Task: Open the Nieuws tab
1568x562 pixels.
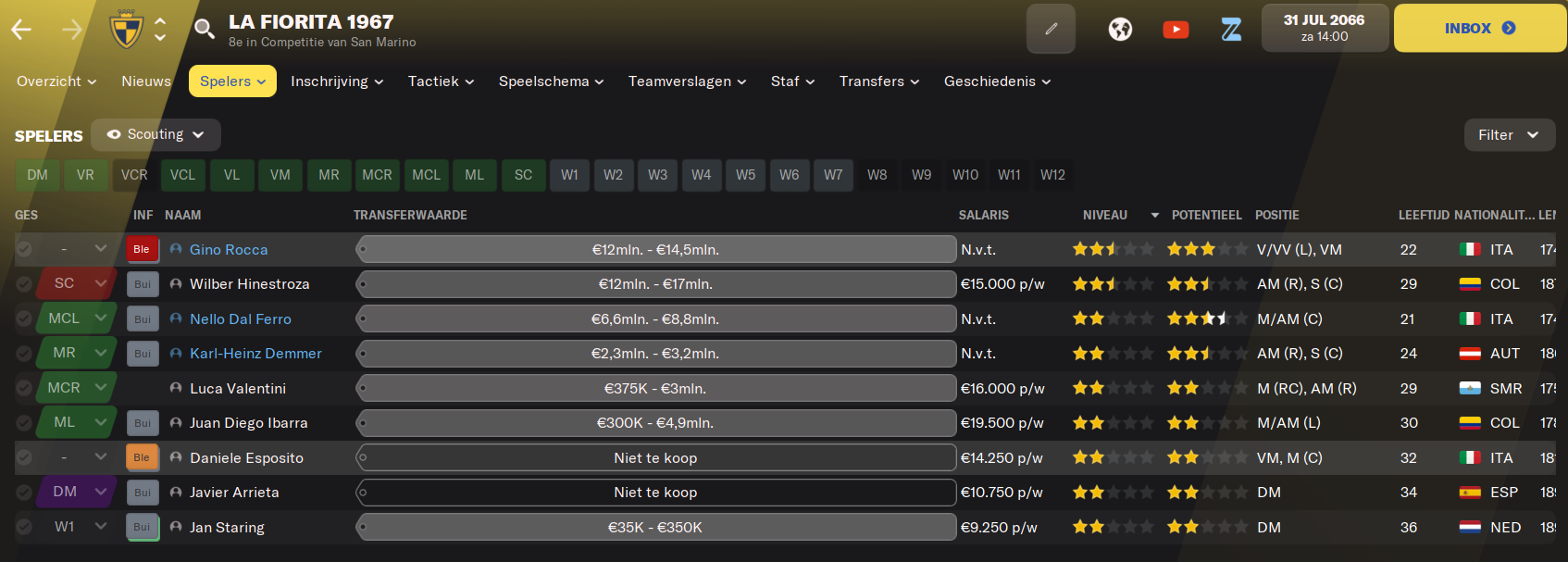Action: tap(146, 81)
